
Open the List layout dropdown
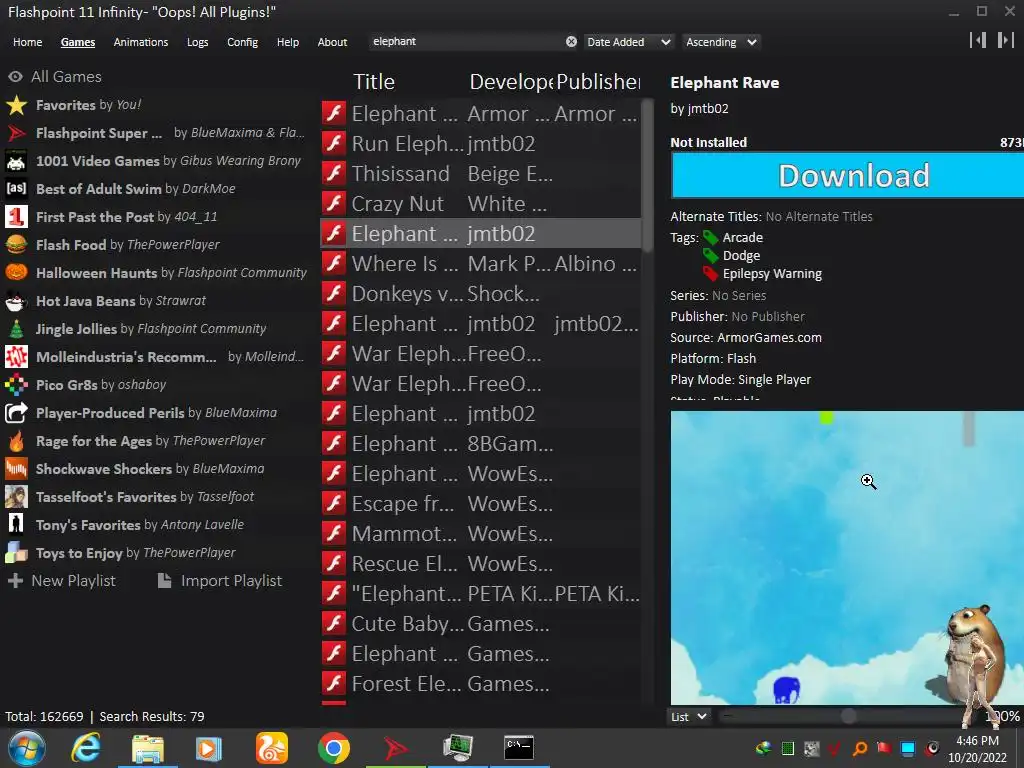coord(689,717)
